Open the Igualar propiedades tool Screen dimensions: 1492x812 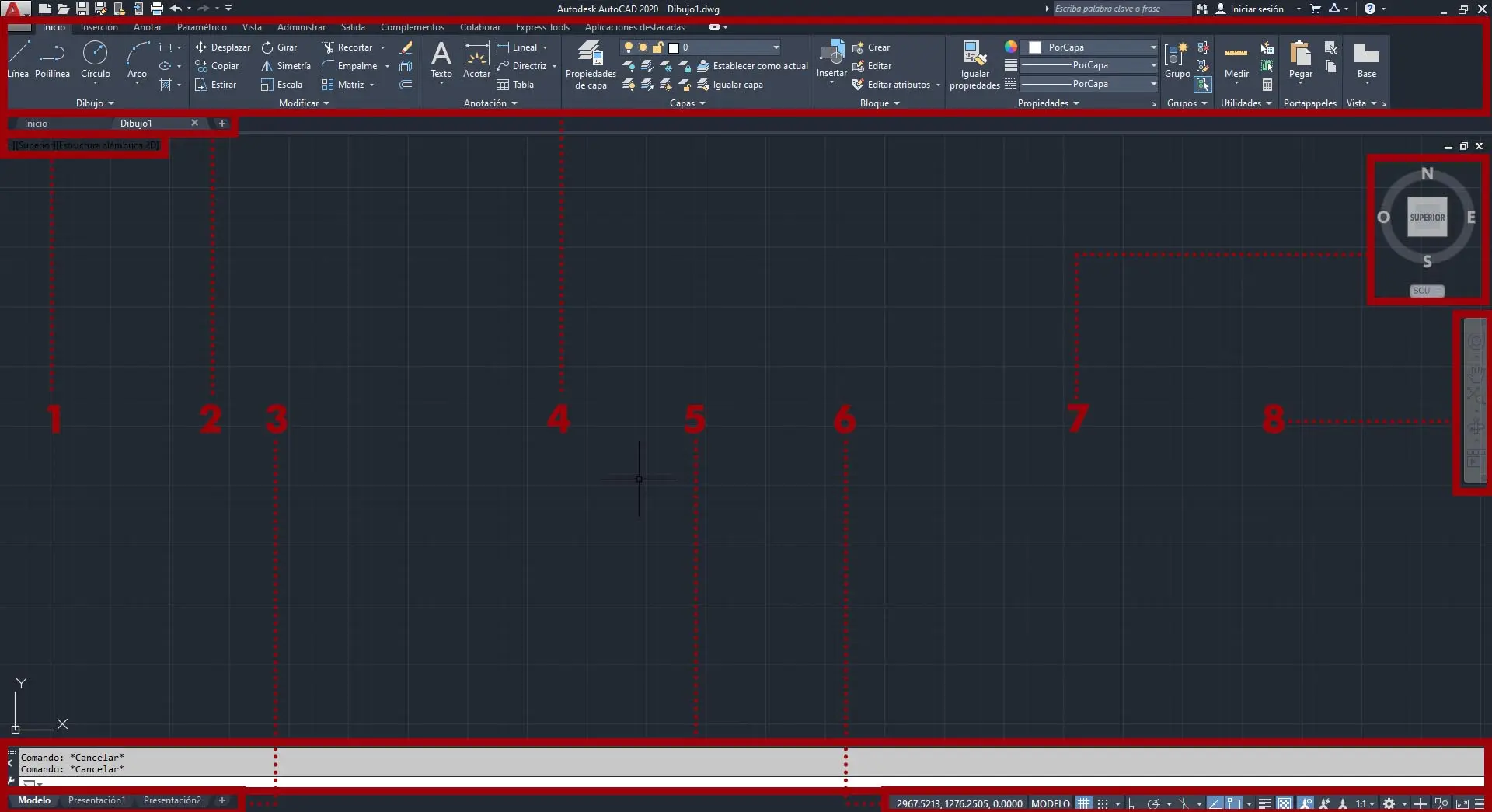coord(974,64)
